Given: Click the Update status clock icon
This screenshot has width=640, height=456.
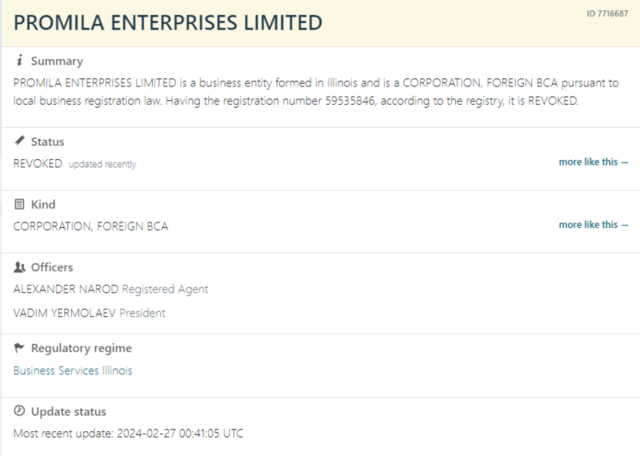Looking at the screenshot, I should pyautogui.click(x=19, y=411).
